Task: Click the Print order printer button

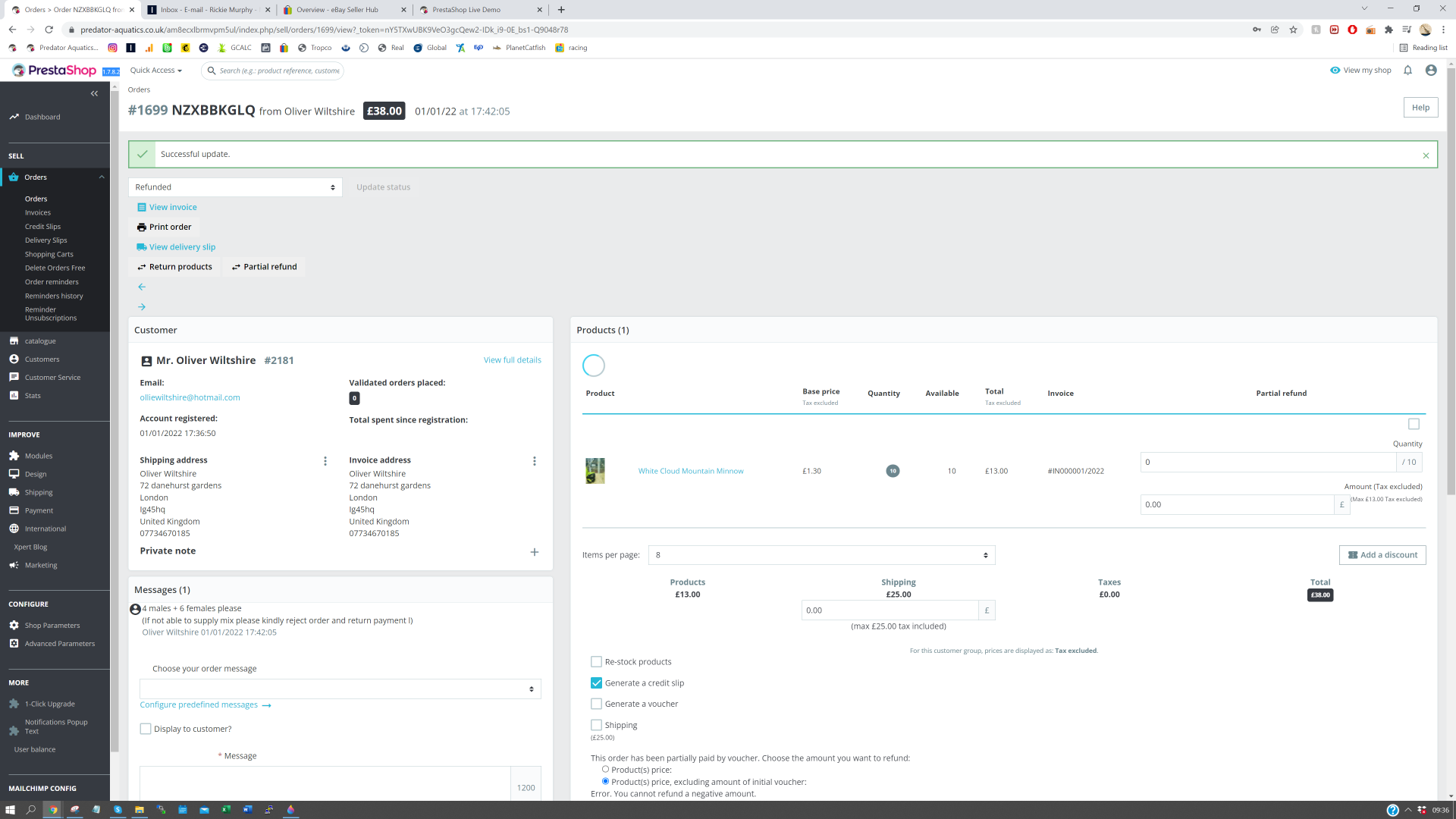Action: 164,227
